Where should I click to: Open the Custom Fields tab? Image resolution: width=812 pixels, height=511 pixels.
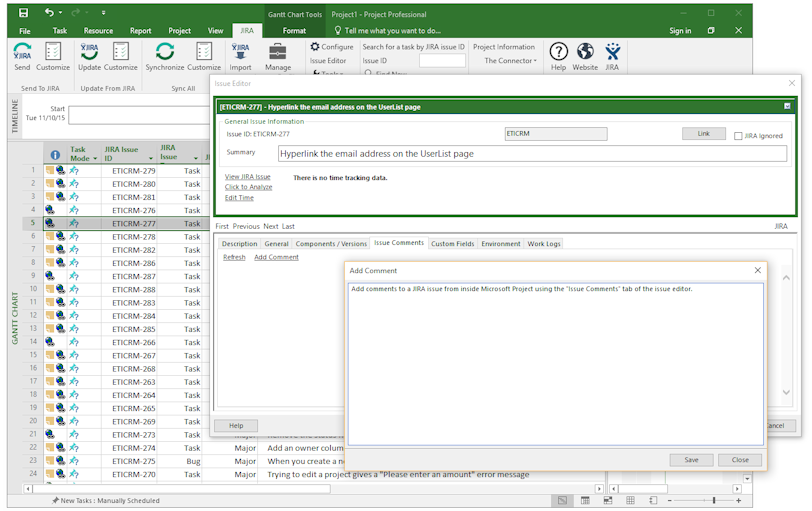point(453,244)
